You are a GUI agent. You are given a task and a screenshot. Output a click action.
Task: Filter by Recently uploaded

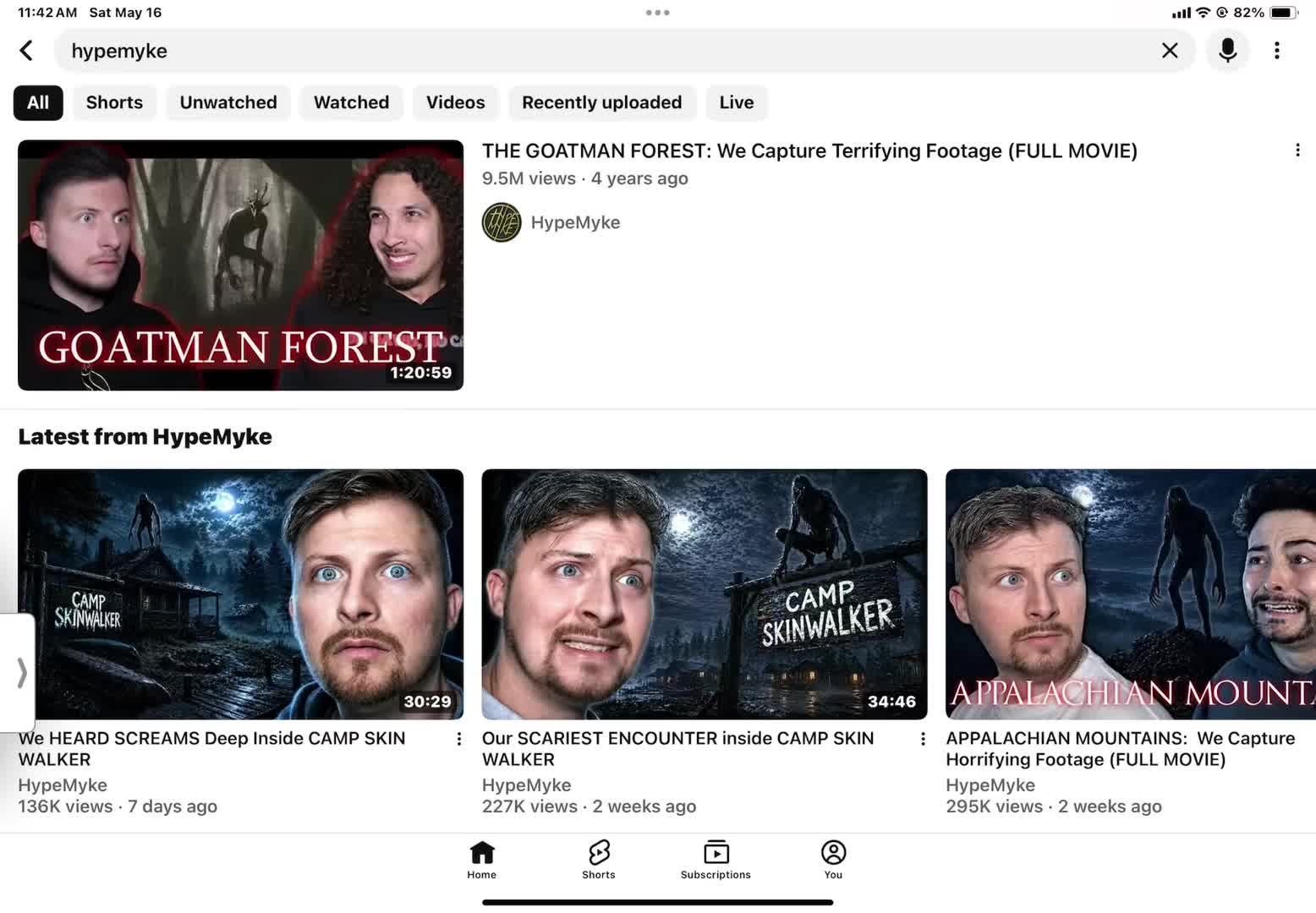[x=602, y=102]
